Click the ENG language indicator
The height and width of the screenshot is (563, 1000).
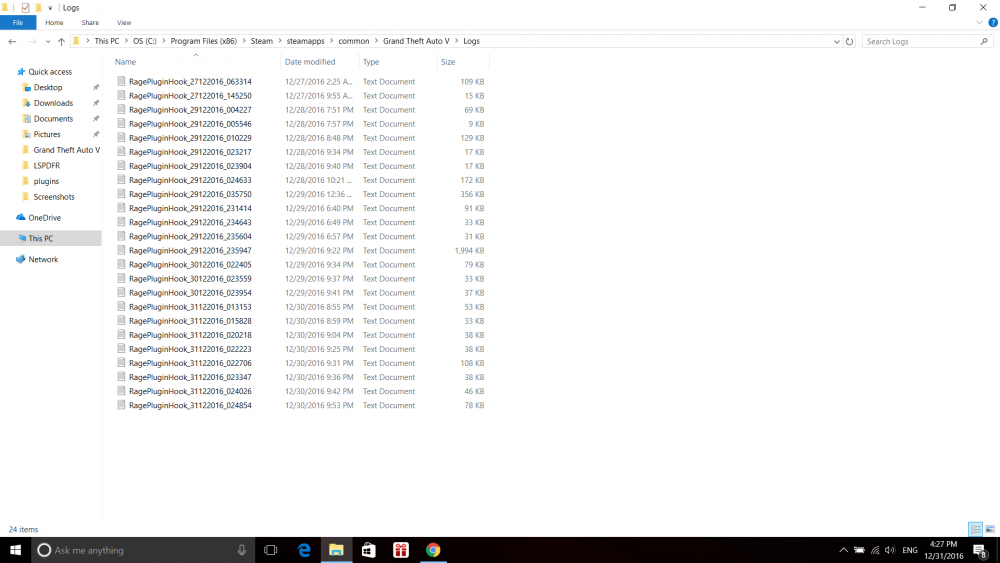click(910, 550)
